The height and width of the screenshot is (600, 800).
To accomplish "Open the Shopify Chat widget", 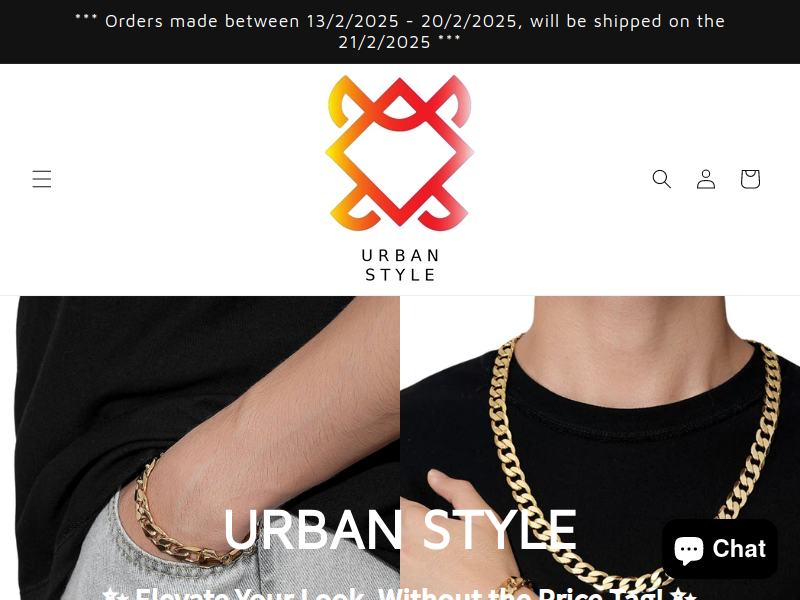I will (x=720, y=549).
